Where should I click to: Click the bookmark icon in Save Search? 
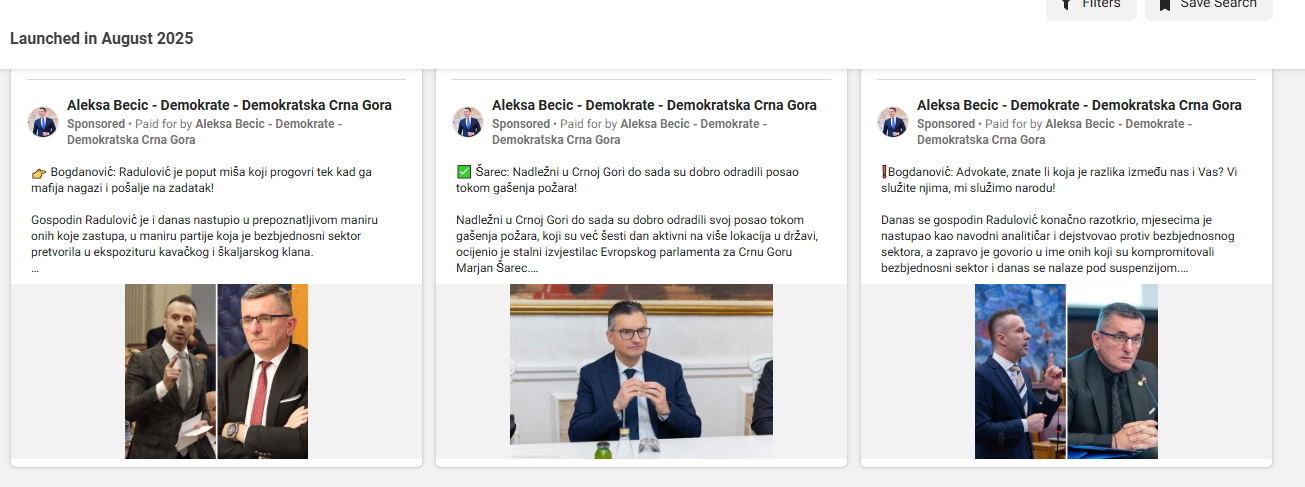pyautogui.click(x=1164, y=5)
